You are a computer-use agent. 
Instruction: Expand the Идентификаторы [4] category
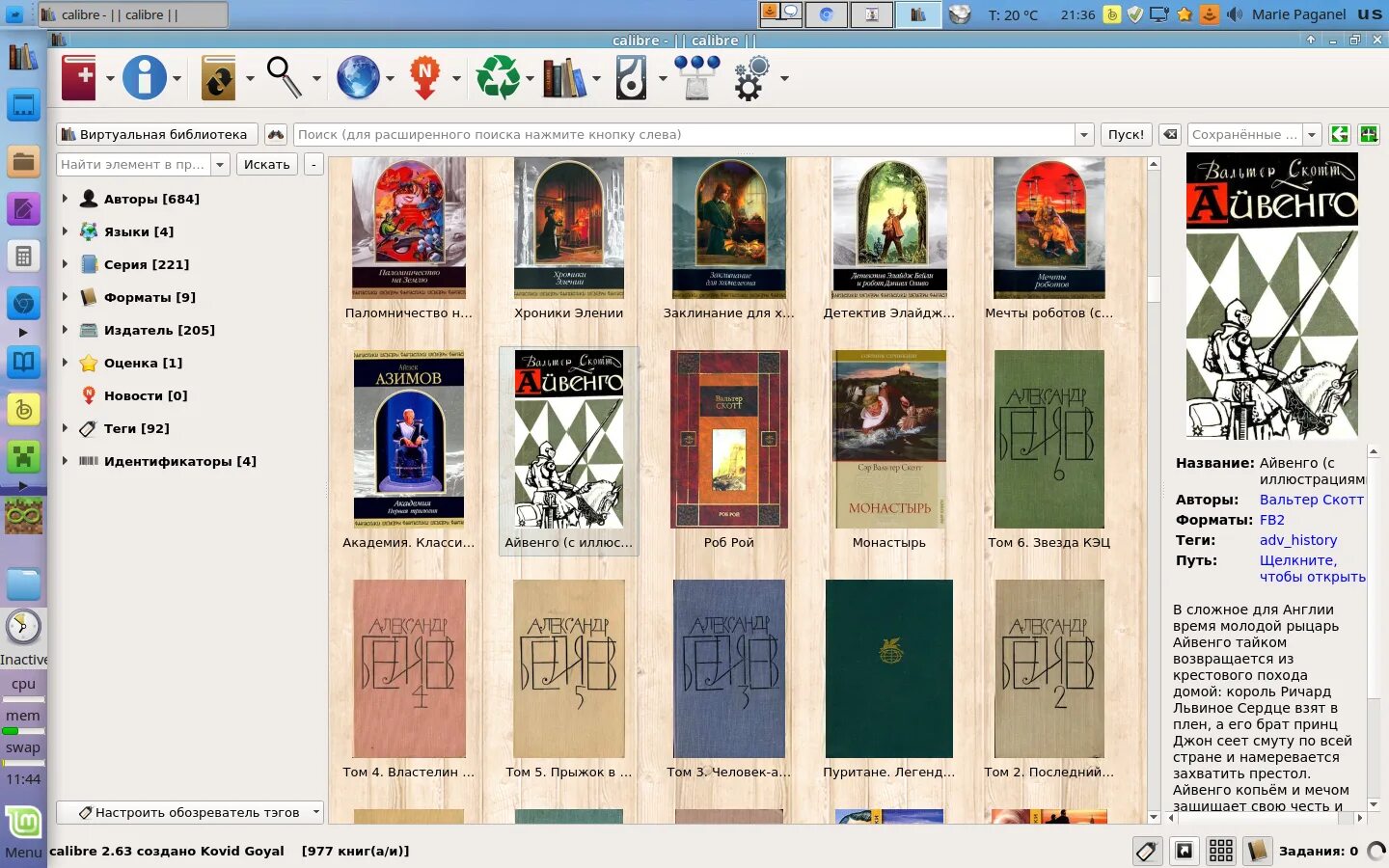pos(65,461)
